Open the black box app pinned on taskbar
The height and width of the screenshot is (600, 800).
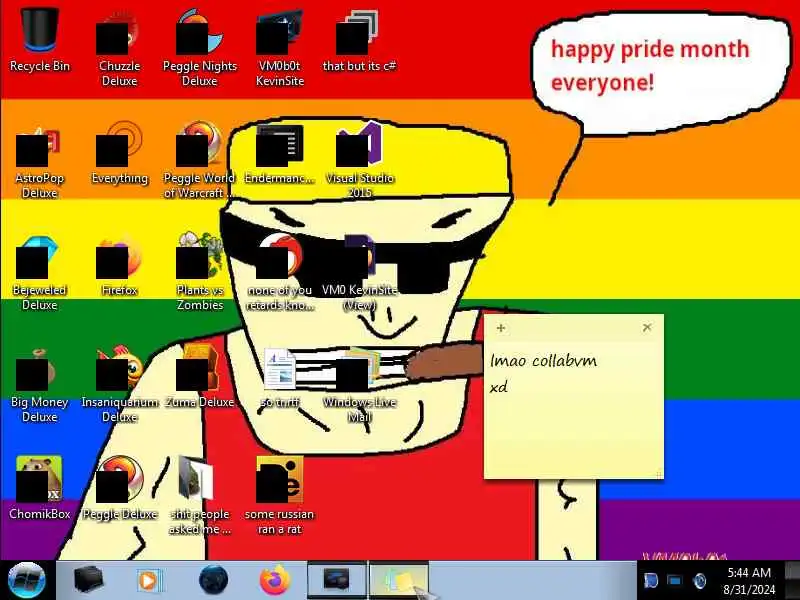[88, 580]
